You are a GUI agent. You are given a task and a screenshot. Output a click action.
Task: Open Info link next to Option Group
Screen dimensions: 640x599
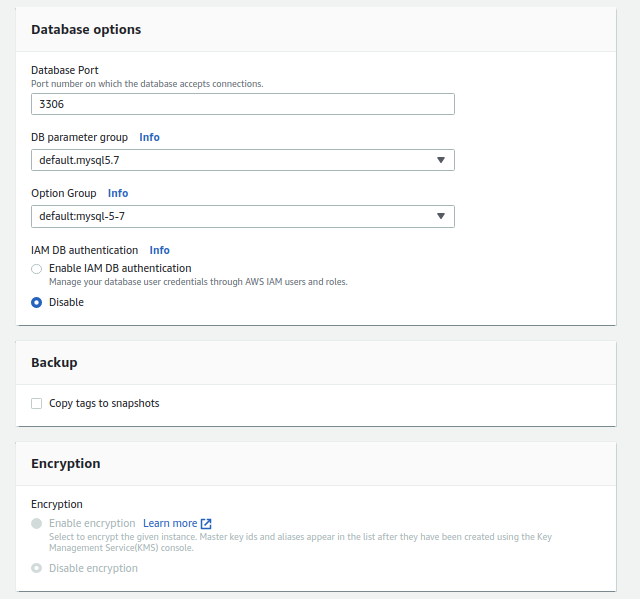pyautogui.click(x=118, y=193)
